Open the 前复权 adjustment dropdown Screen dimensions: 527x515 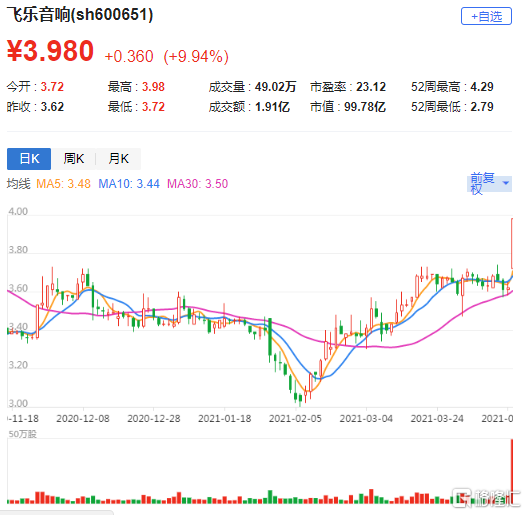tap(489, 184)
